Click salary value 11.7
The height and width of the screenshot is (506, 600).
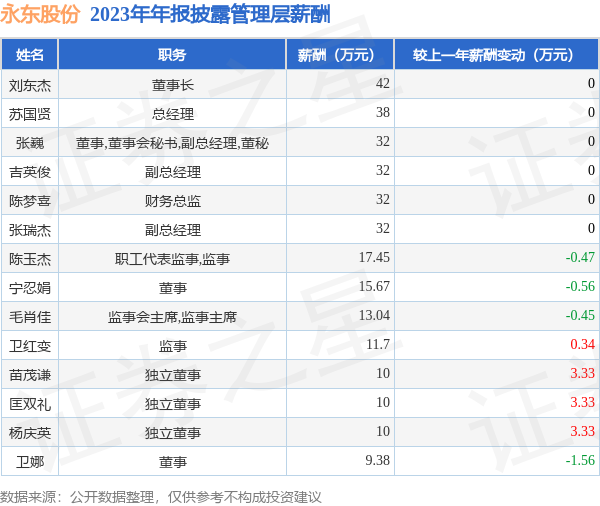click(x=378, y=344)
